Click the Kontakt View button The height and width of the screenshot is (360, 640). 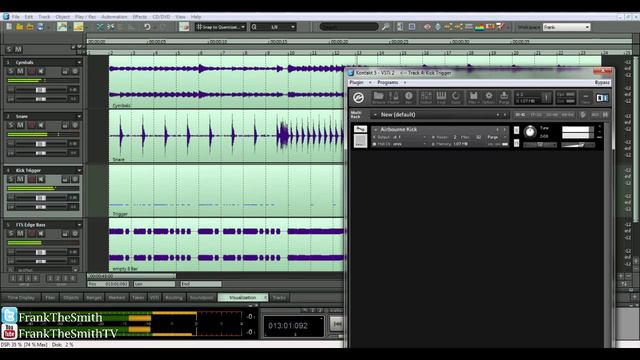click(586, 98)
